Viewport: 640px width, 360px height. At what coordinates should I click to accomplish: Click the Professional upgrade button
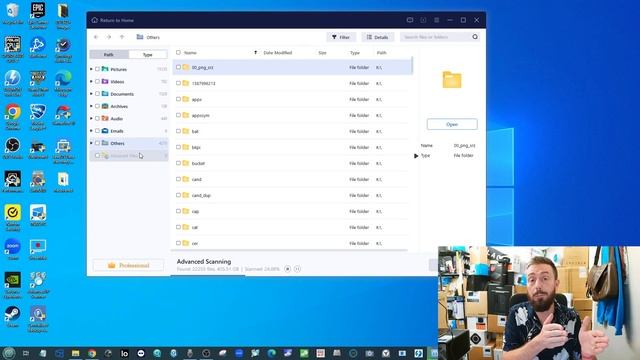128,265
